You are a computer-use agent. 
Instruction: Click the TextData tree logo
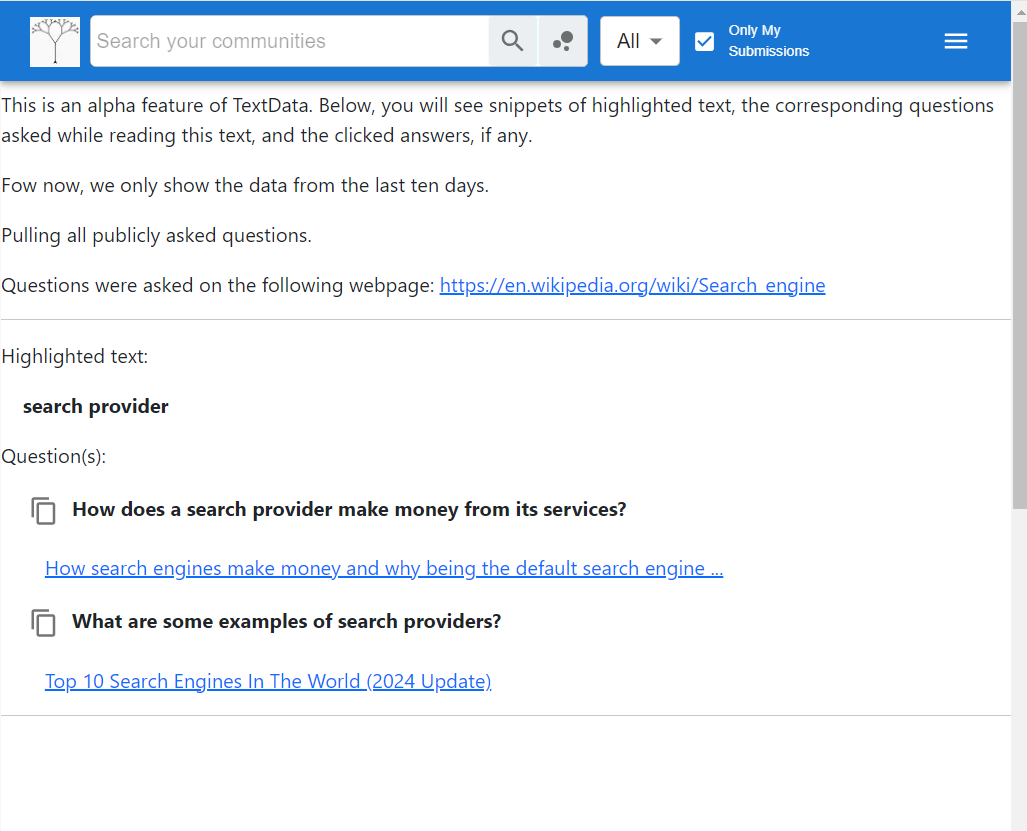55,42
